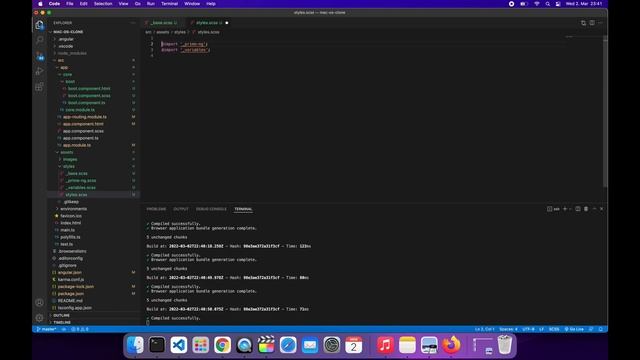Screen dimensions: 640x360
Task: Kill terminal with the trash icon
Action: tap(586, 209)
